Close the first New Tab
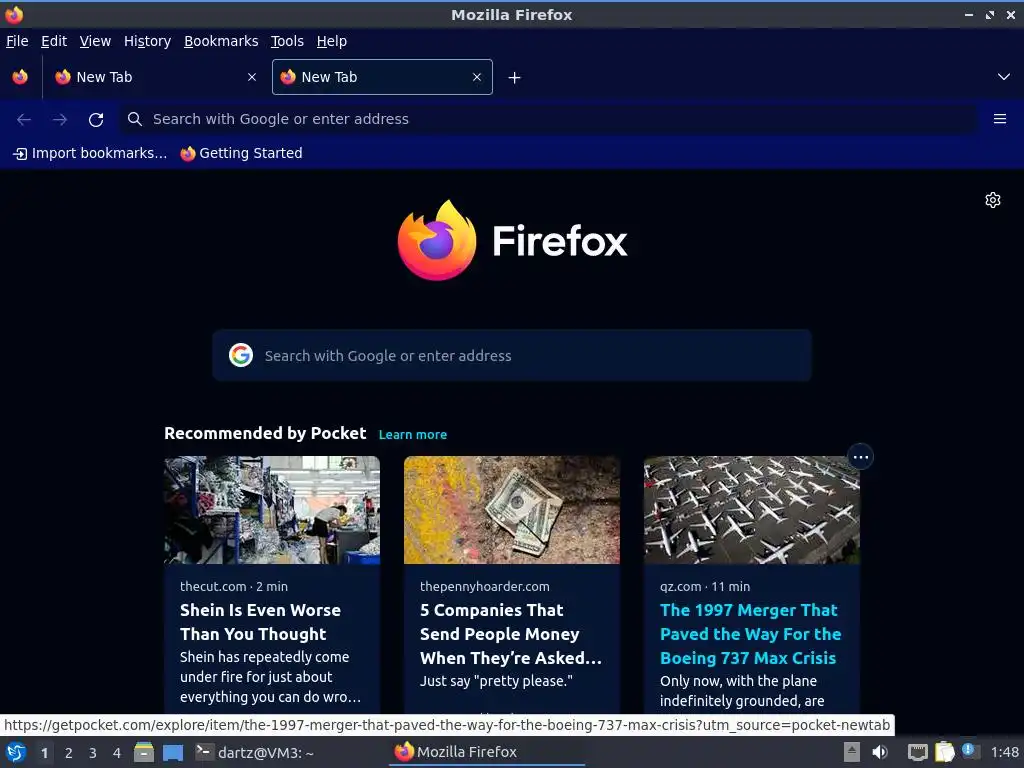 tap(252, 77)
